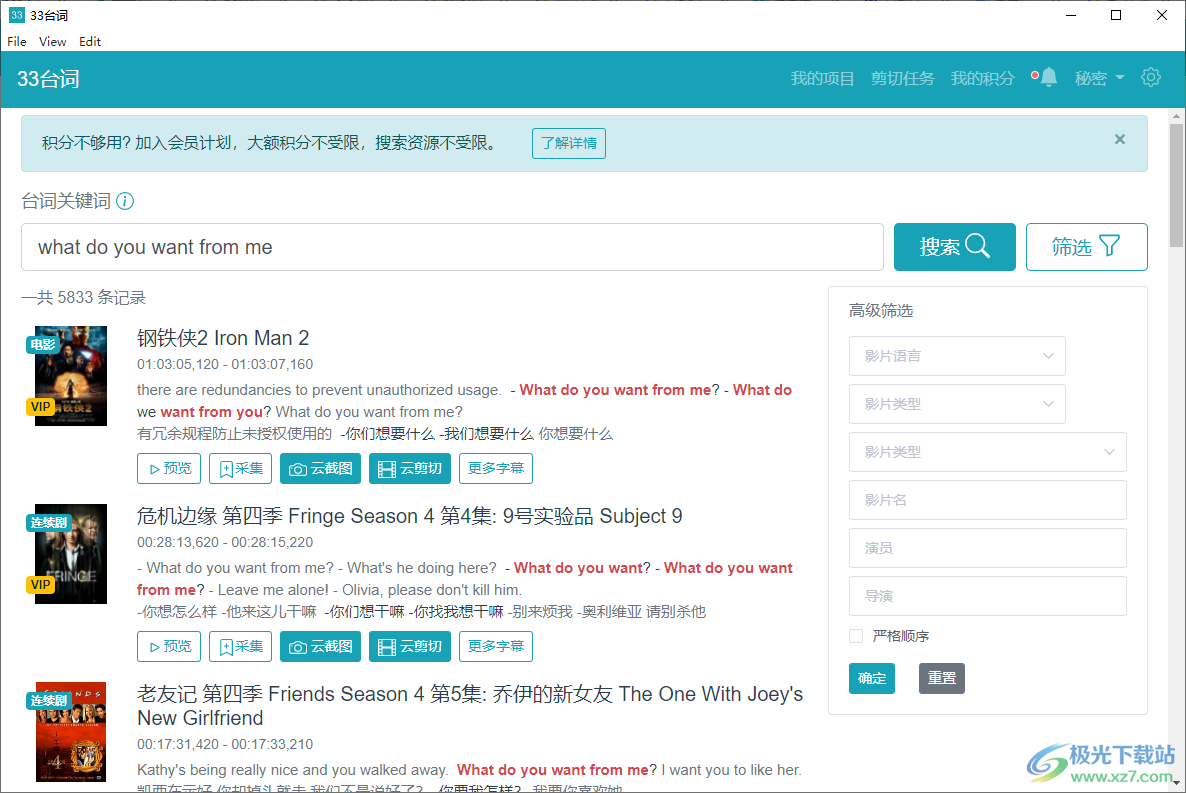
Task: Open the Edit menu
Action: tap(90, 42)
